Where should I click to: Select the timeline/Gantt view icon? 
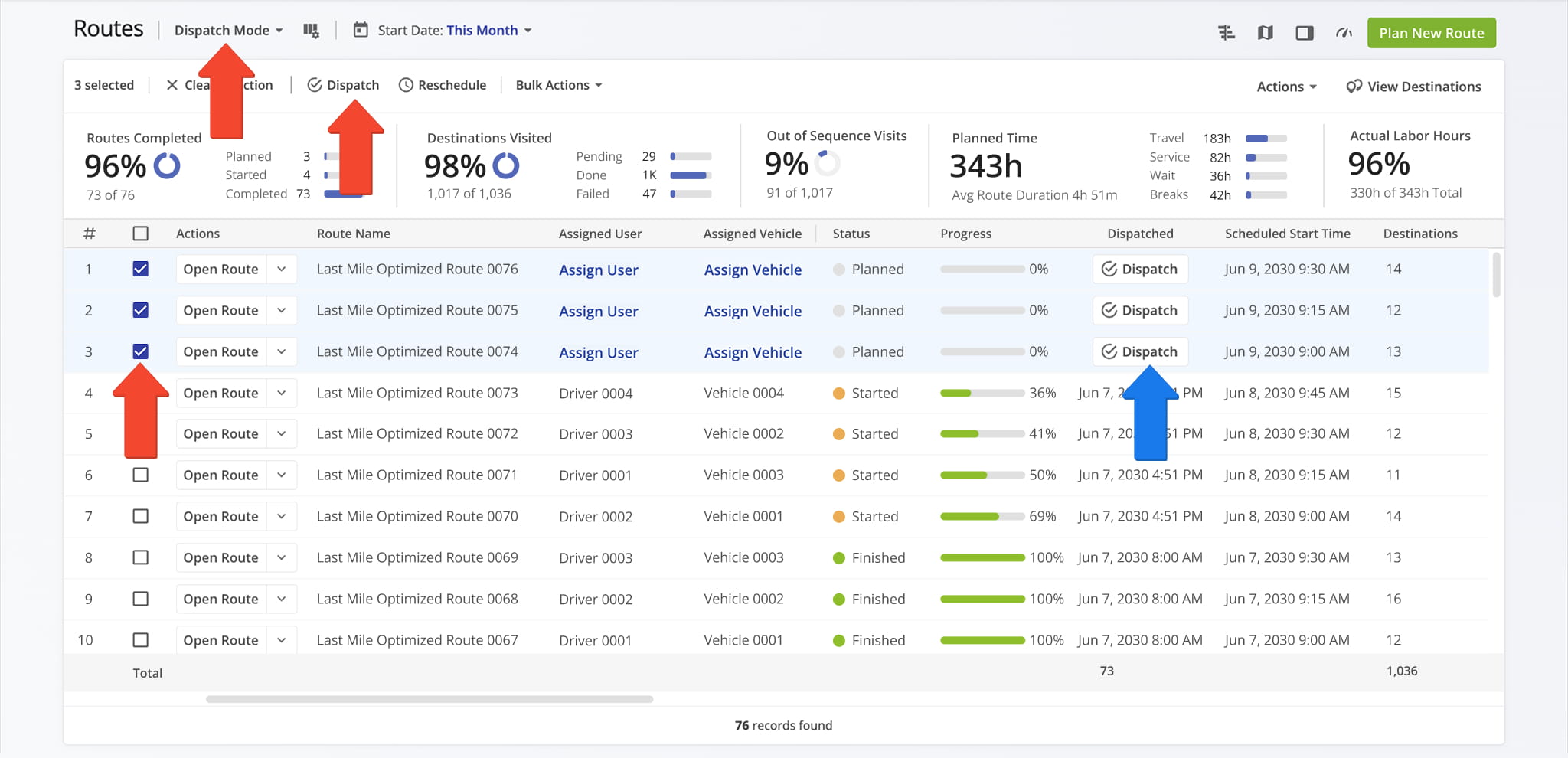click(1227, 33)
